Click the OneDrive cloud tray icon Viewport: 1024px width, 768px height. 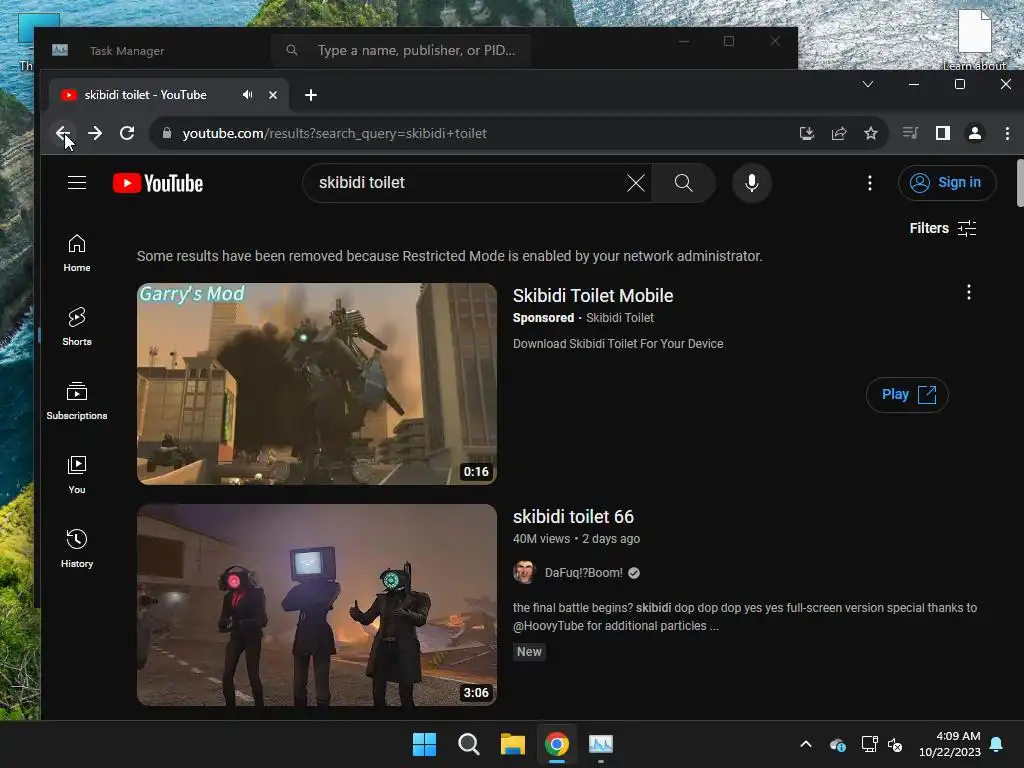838,744
